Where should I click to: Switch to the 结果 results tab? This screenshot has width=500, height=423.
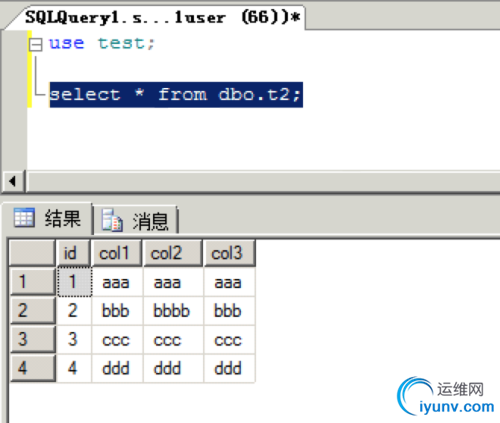(48, 219)
